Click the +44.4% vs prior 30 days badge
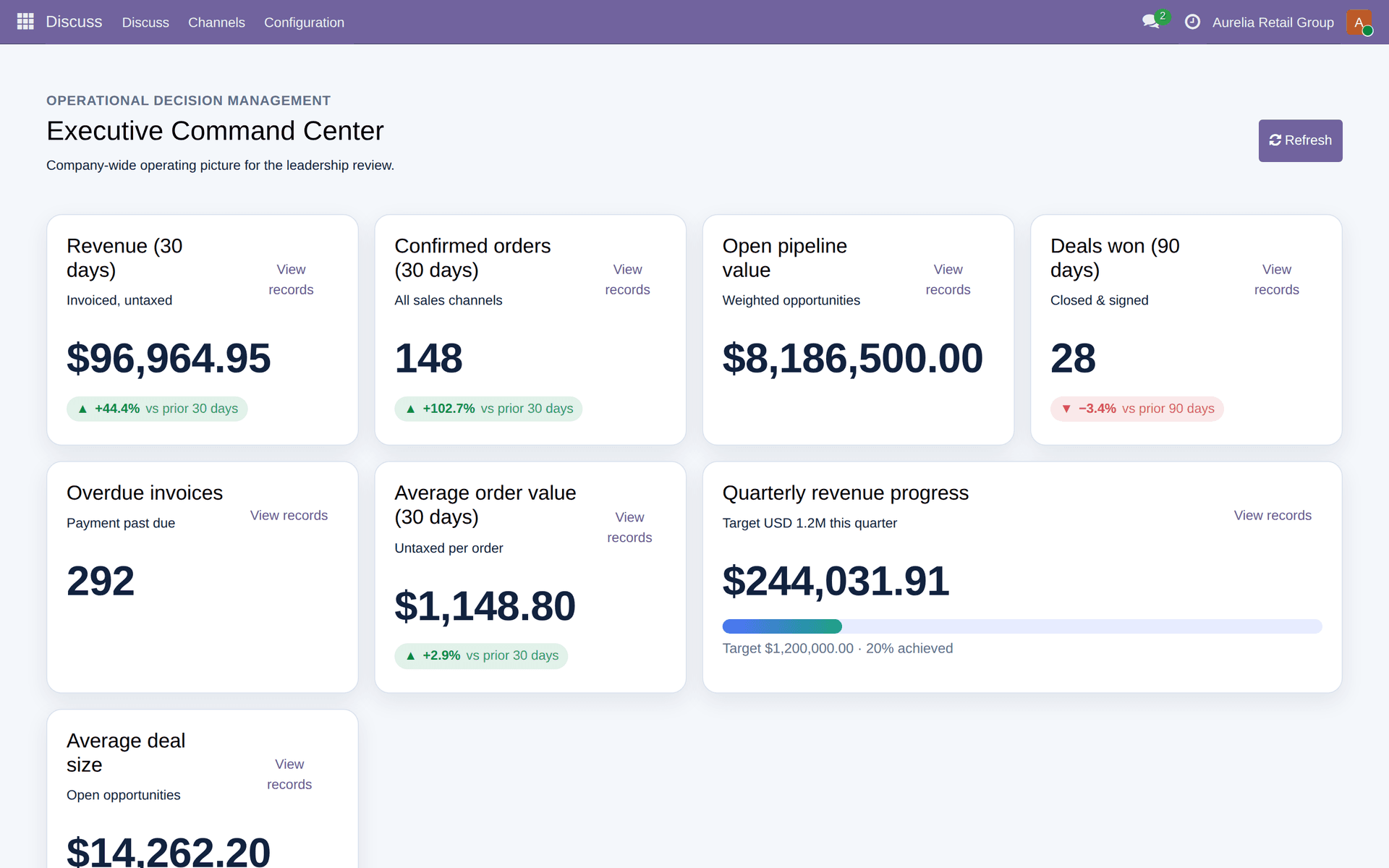 (x=157, y=409)
